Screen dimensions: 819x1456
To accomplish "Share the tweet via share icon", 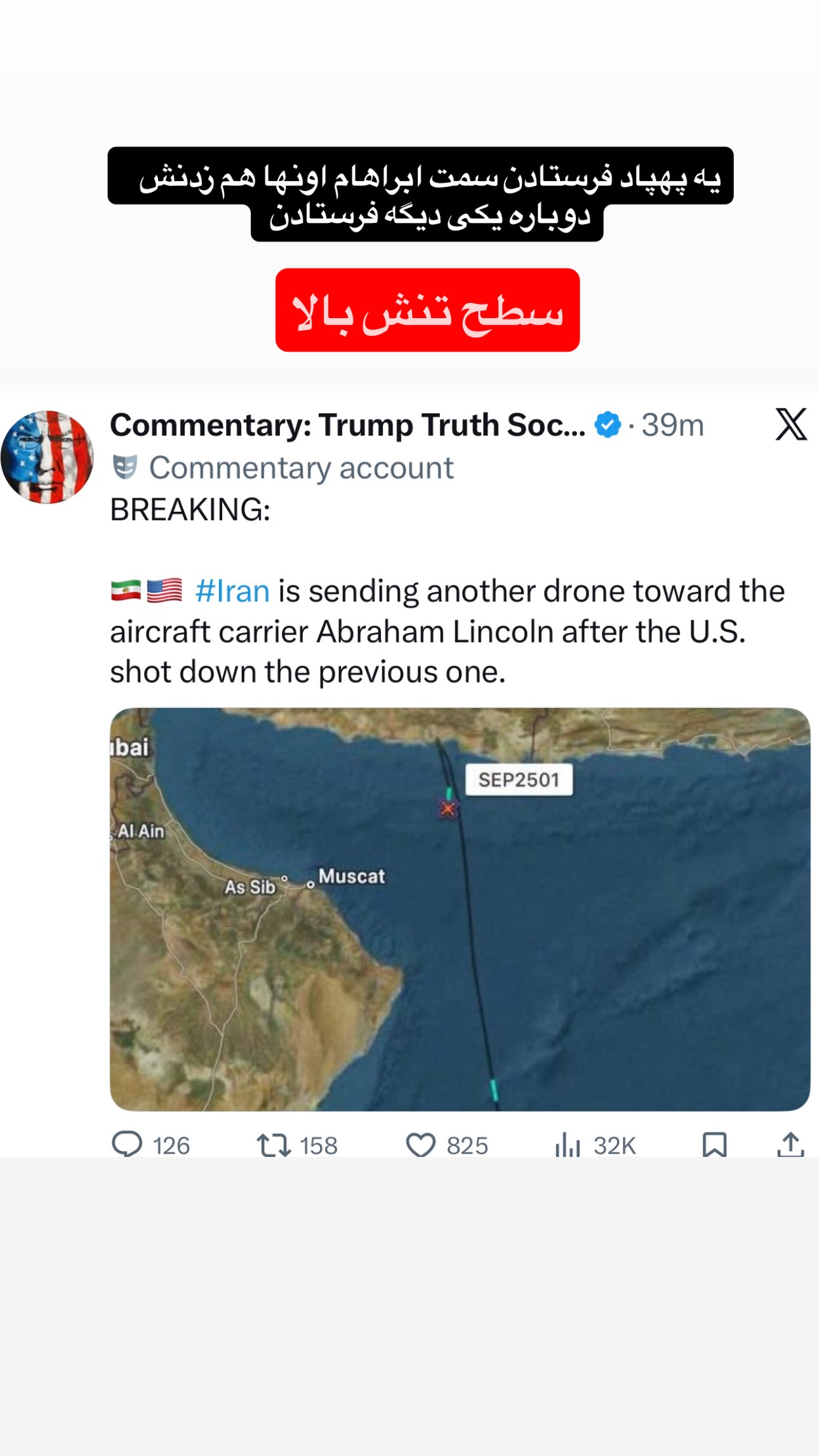I will (x=790, y=1144).
